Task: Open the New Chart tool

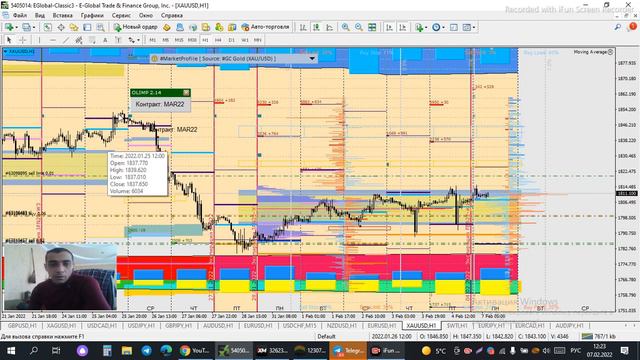Action: pyautogui.click(x=9, y=27)
